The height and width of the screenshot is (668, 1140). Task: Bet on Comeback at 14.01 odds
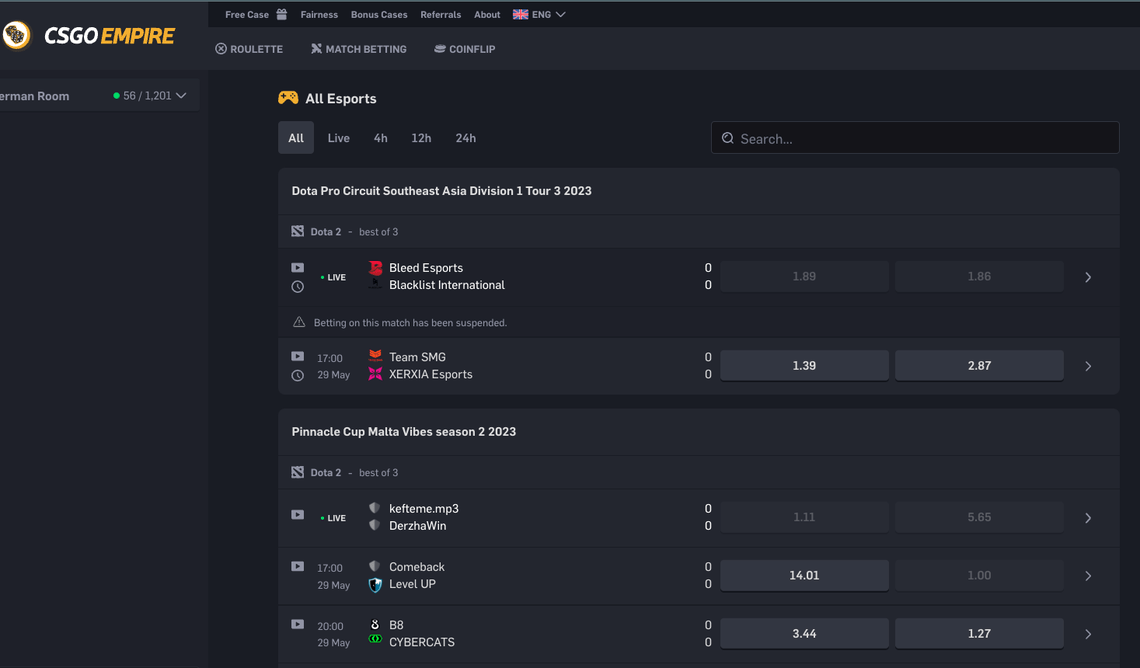click(804, 575)
